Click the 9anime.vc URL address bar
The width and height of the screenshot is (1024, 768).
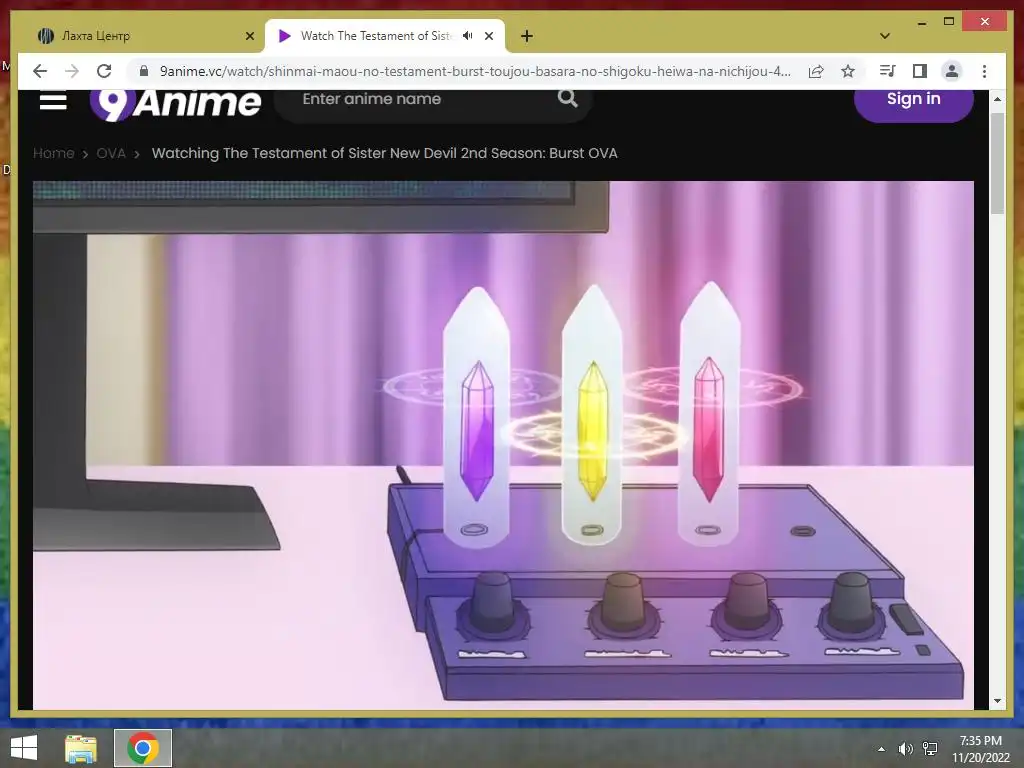click(x=475, y=71)
